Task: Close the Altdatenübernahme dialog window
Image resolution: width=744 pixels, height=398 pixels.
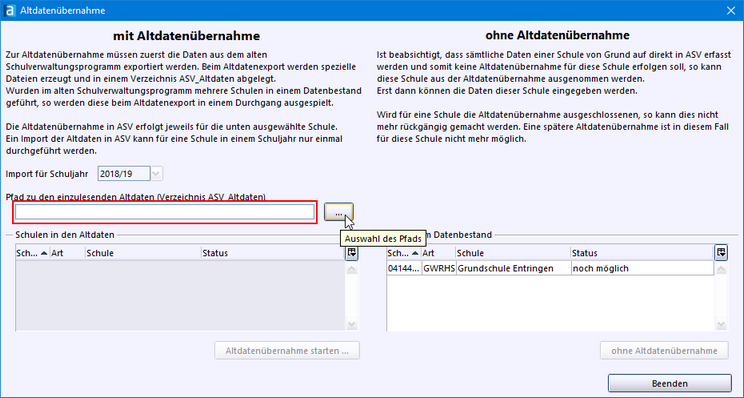Action: coord(731,10)
